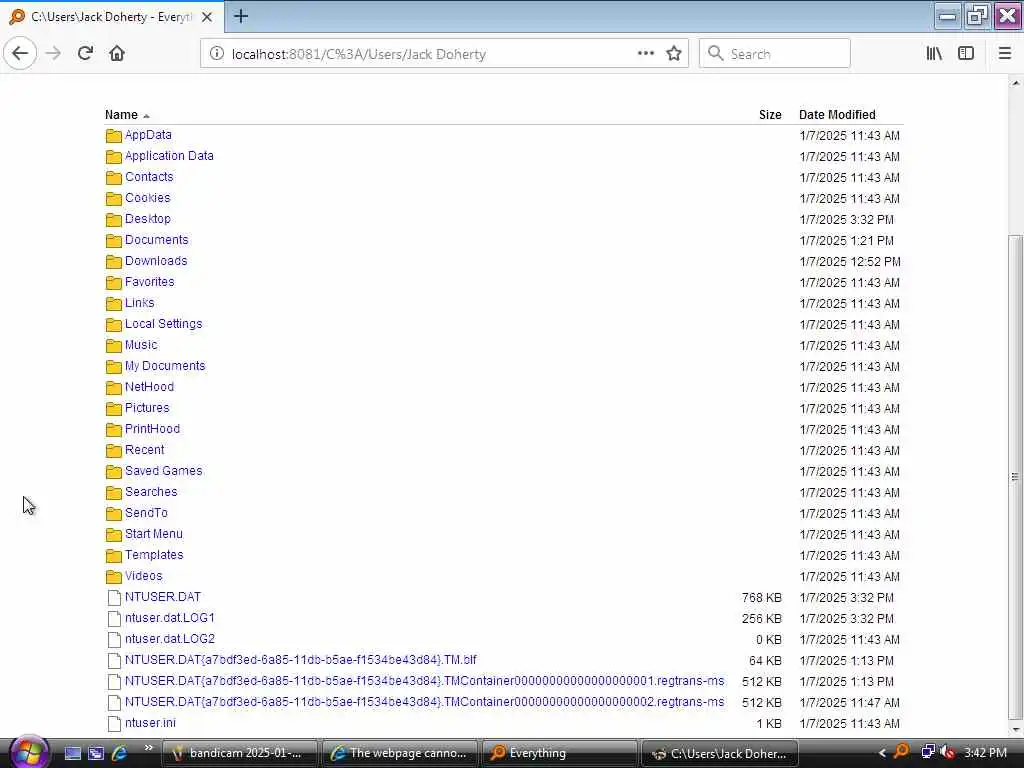Open the Application Data folder
1024x768 pixels.
coord(169,156)
